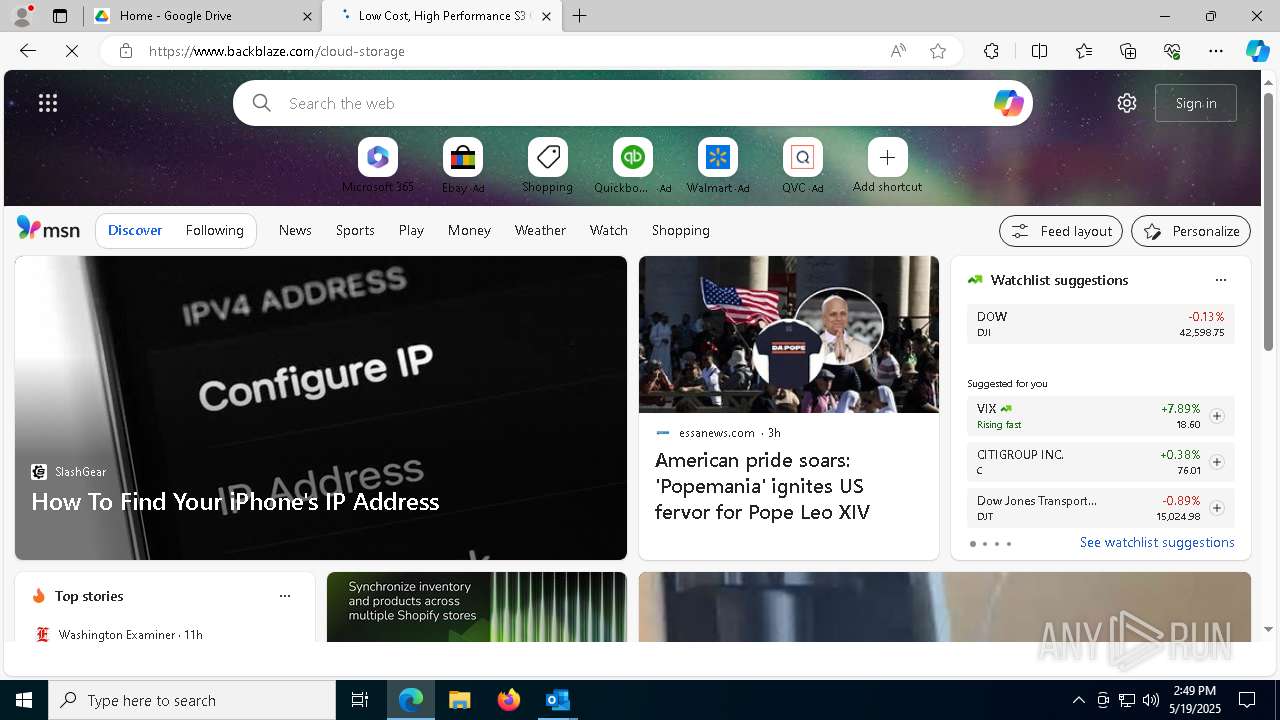Open Outlook from the taskbar
The width and height of the screenshot is (1280, 720).
click(x=558, y=700)
